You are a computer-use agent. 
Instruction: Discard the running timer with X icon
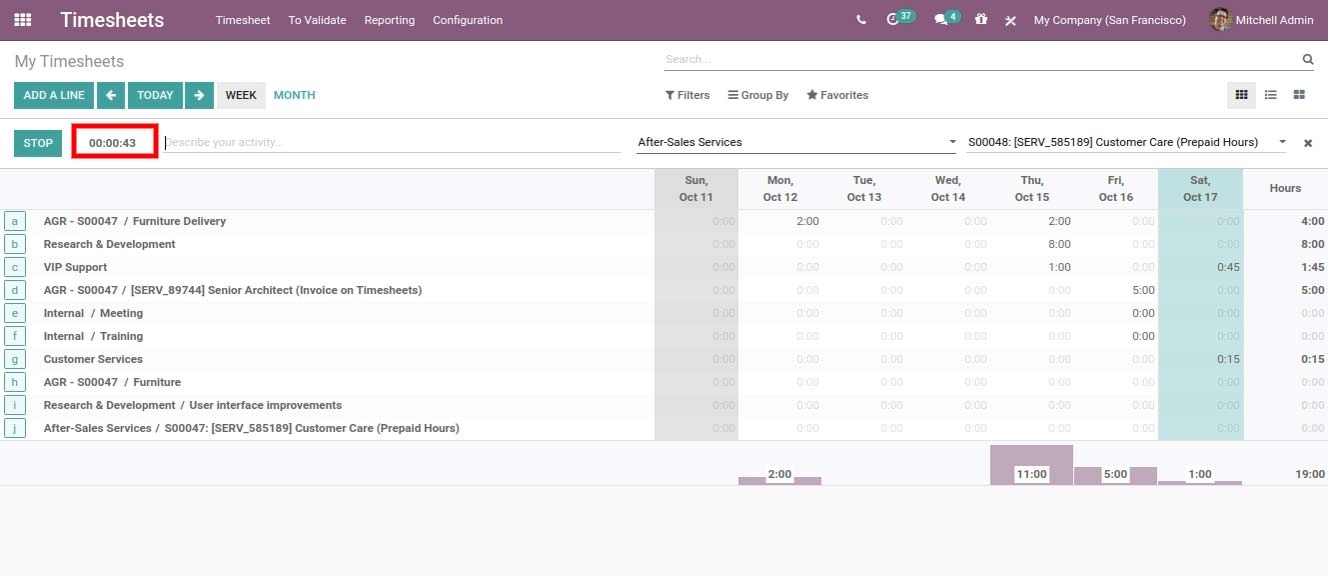[1307, 143]
